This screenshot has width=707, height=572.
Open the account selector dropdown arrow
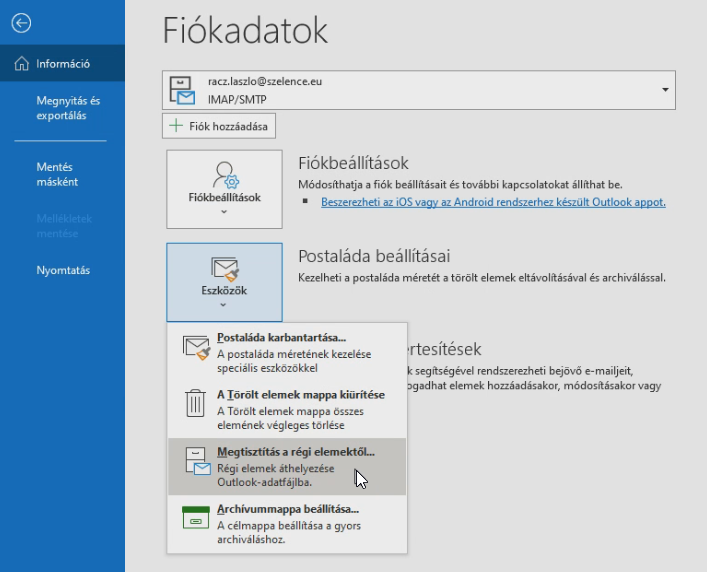click(x=665, y=90)
